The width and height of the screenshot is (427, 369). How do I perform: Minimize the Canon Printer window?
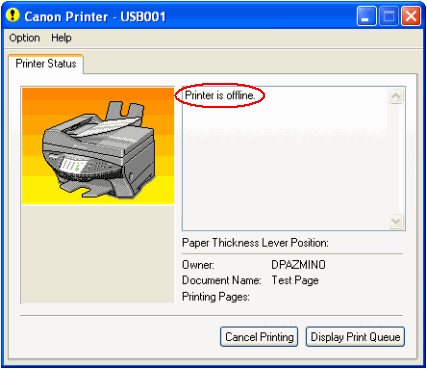366,16
